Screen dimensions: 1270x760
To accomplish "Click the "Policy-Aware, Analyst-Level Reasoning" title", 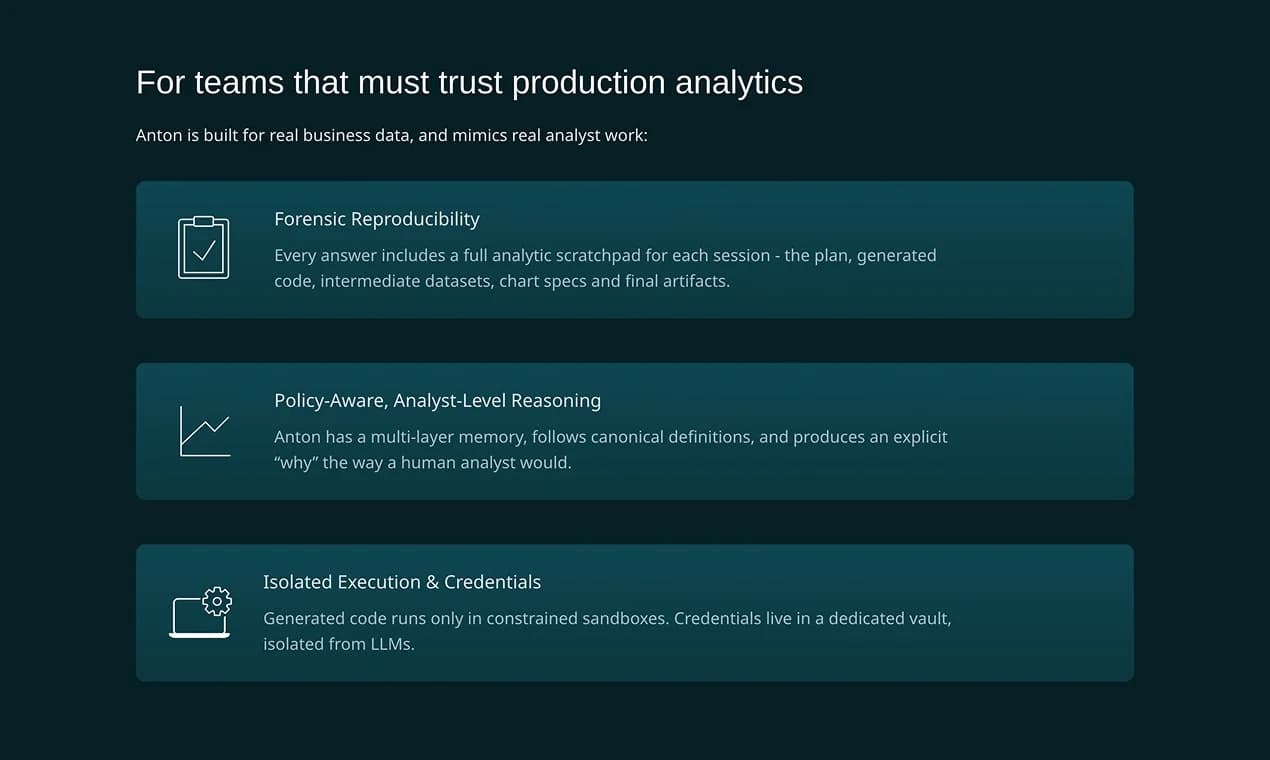I will (438, 400).
